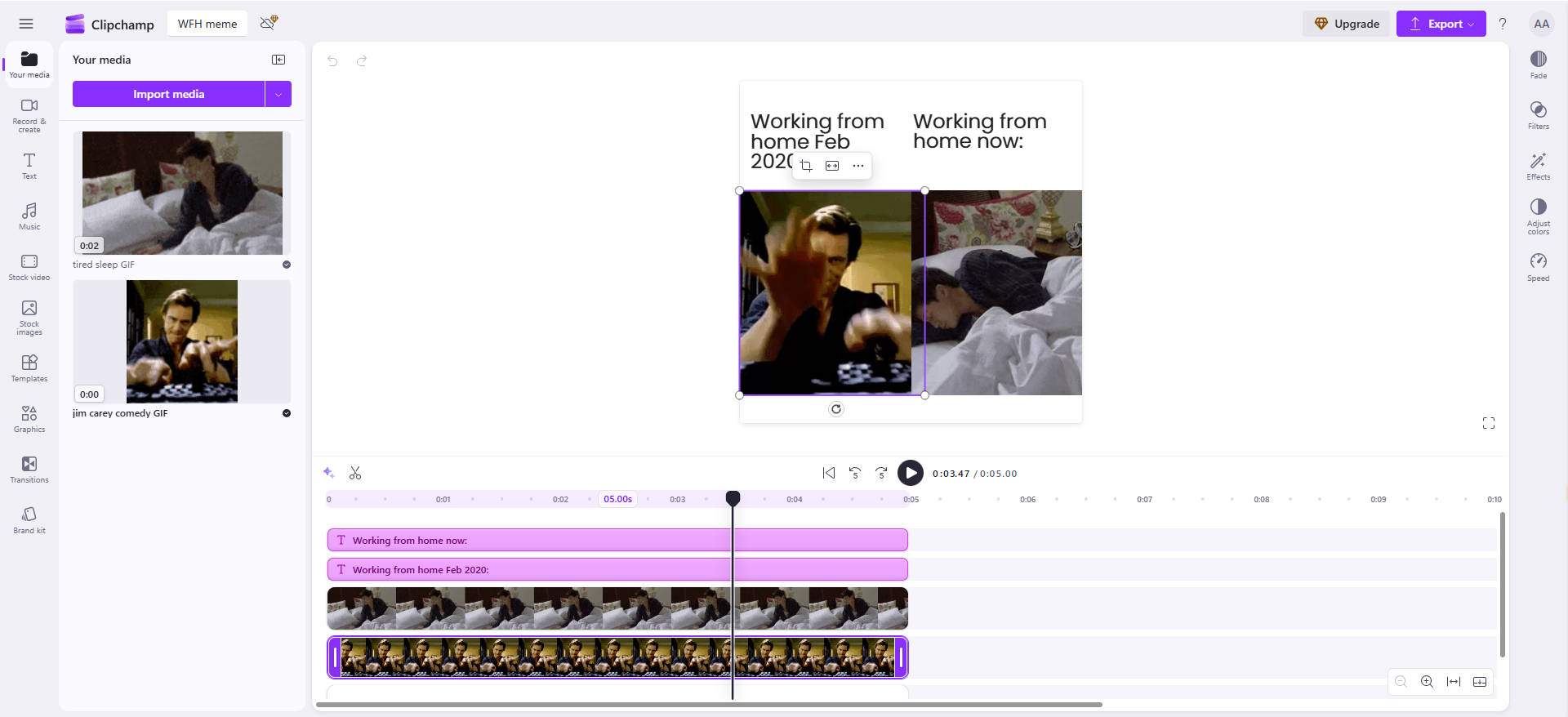Skip to the start of the video
Image resolution: width=1568 pixels, height=717 pixels.
click(829, 473)
